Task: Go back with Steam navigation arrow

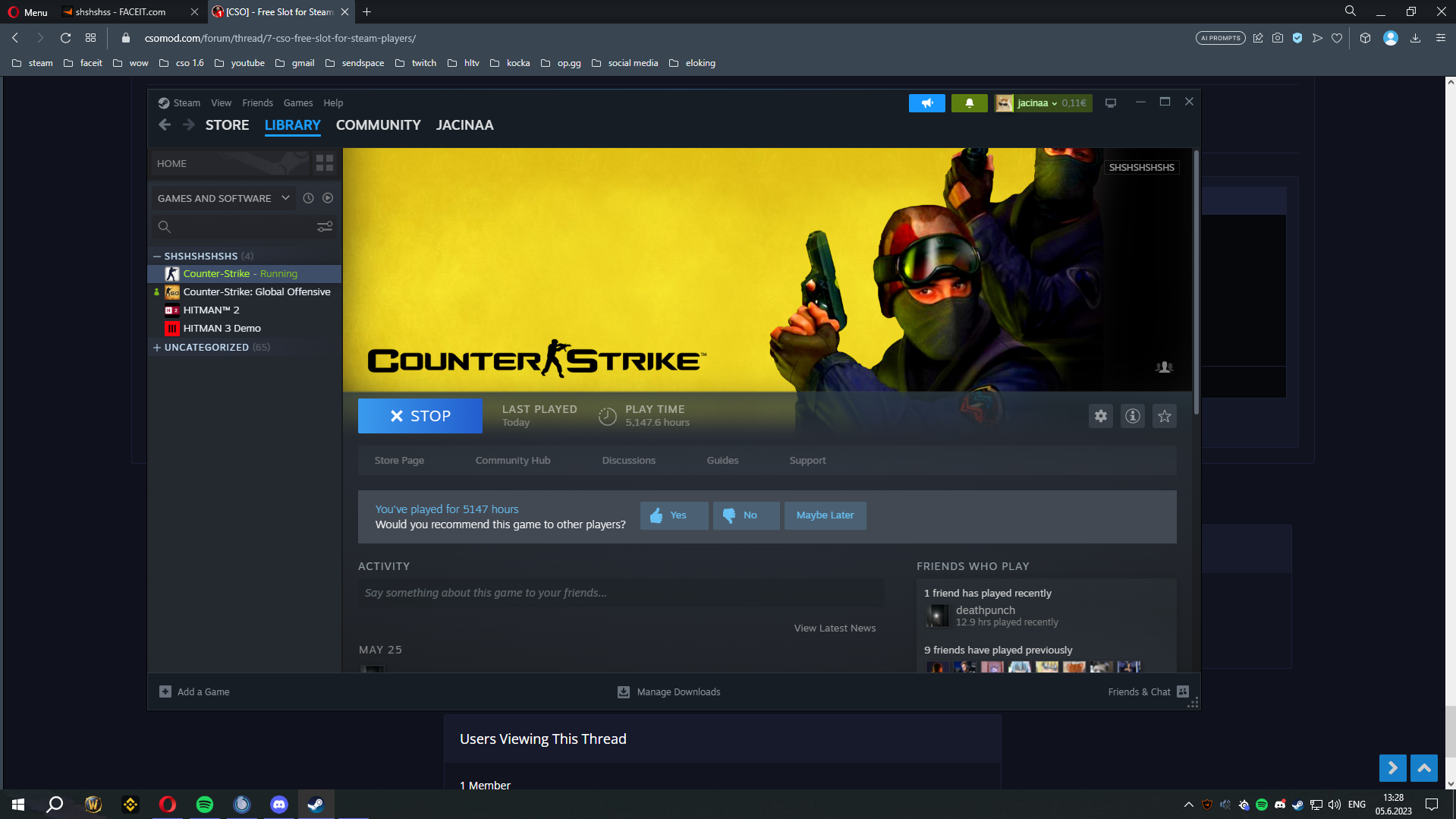Action: tap(165, 125)
